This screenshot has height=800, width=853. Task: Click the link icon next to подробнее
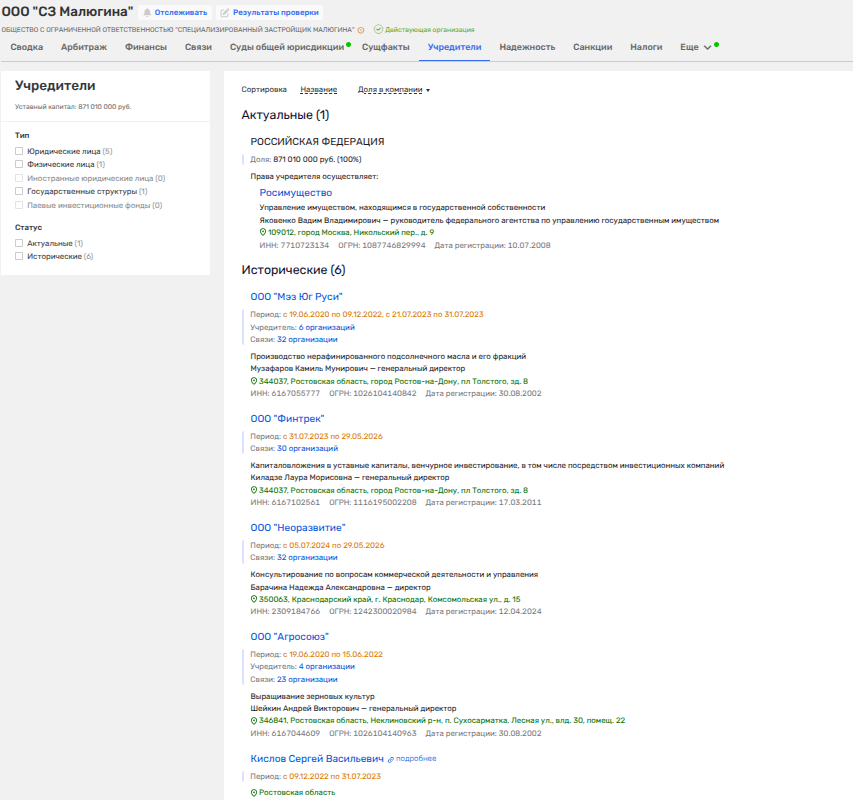pos(391,759)
